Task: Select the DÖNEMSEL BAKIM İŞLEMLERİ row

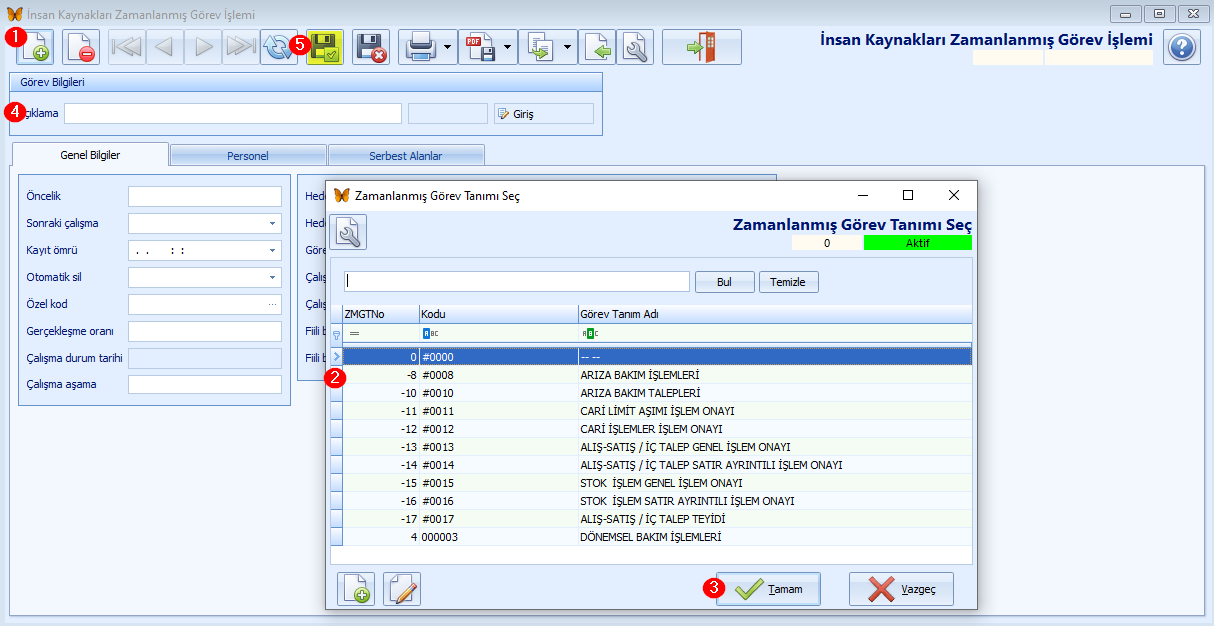Action: 650,537
